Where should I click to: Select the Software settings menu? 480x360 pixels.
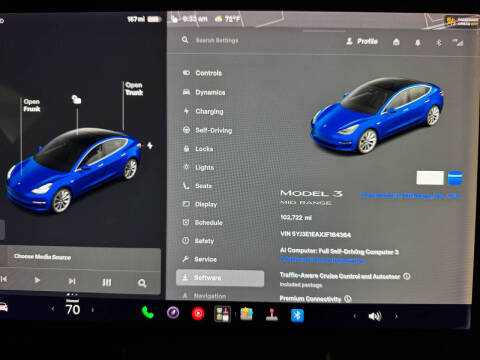coord(220,278)
